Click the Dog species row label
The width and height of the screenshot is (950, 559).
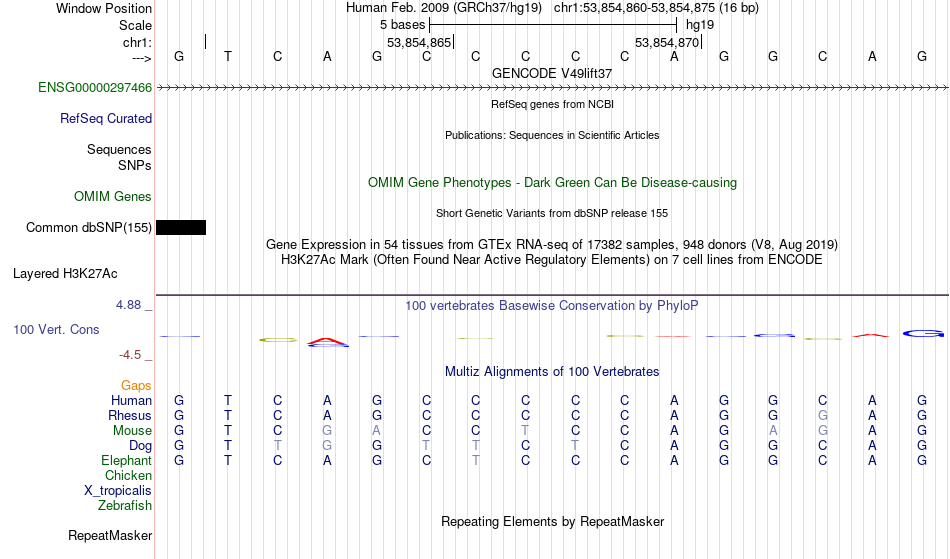140,446
